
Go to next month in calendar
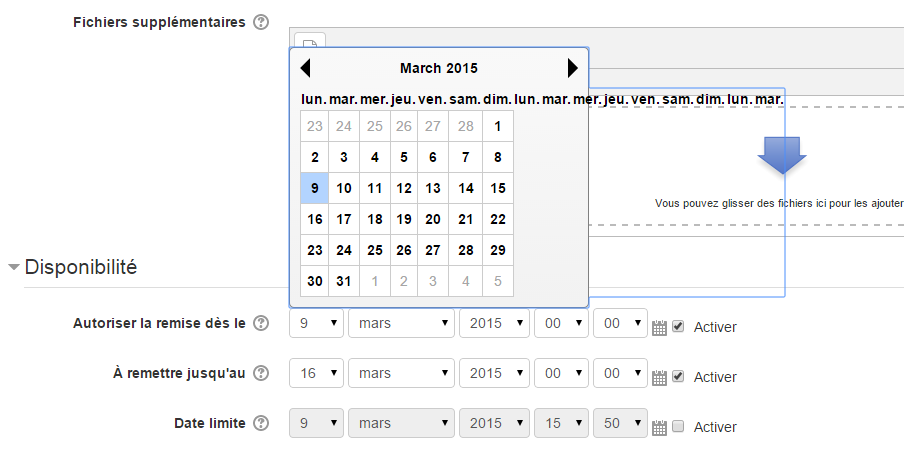click(x=572, y=68)
